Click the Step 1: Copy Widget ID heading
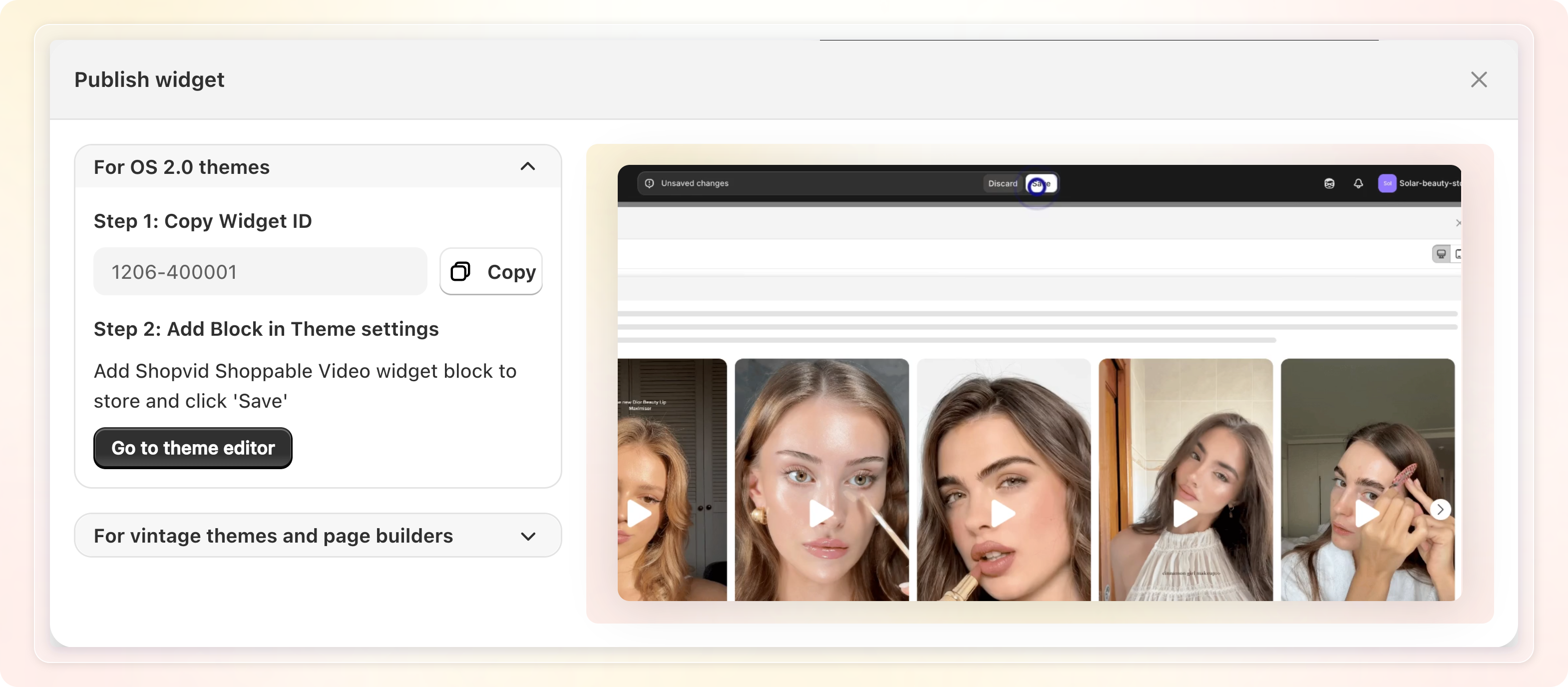 [x=203, y=221]
